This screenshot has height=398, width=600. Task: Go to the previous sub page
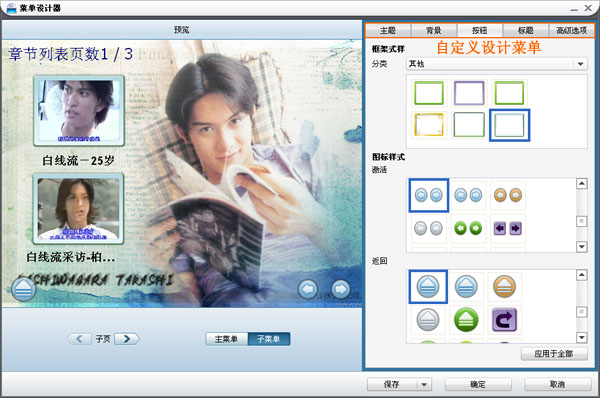(x=80, y=339)
